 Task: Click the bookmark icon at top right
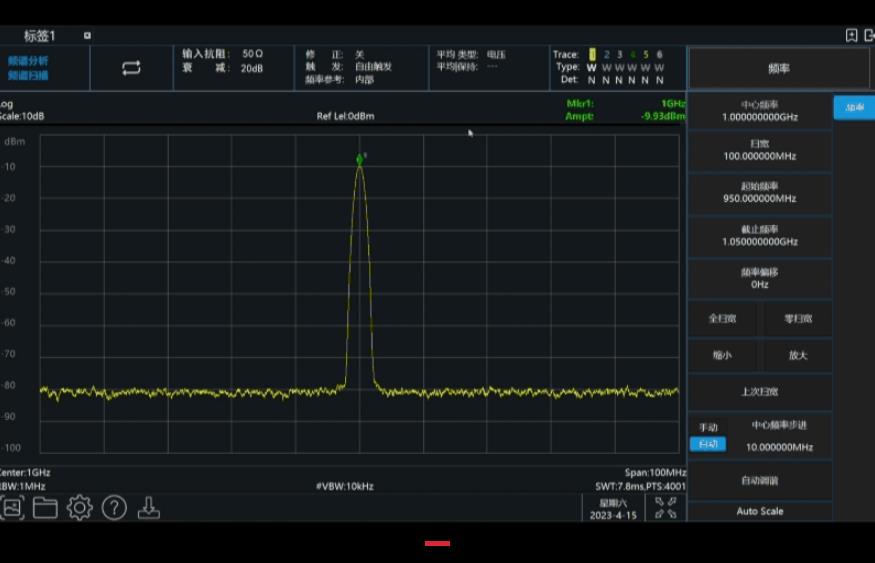click(x=851, y=36)
